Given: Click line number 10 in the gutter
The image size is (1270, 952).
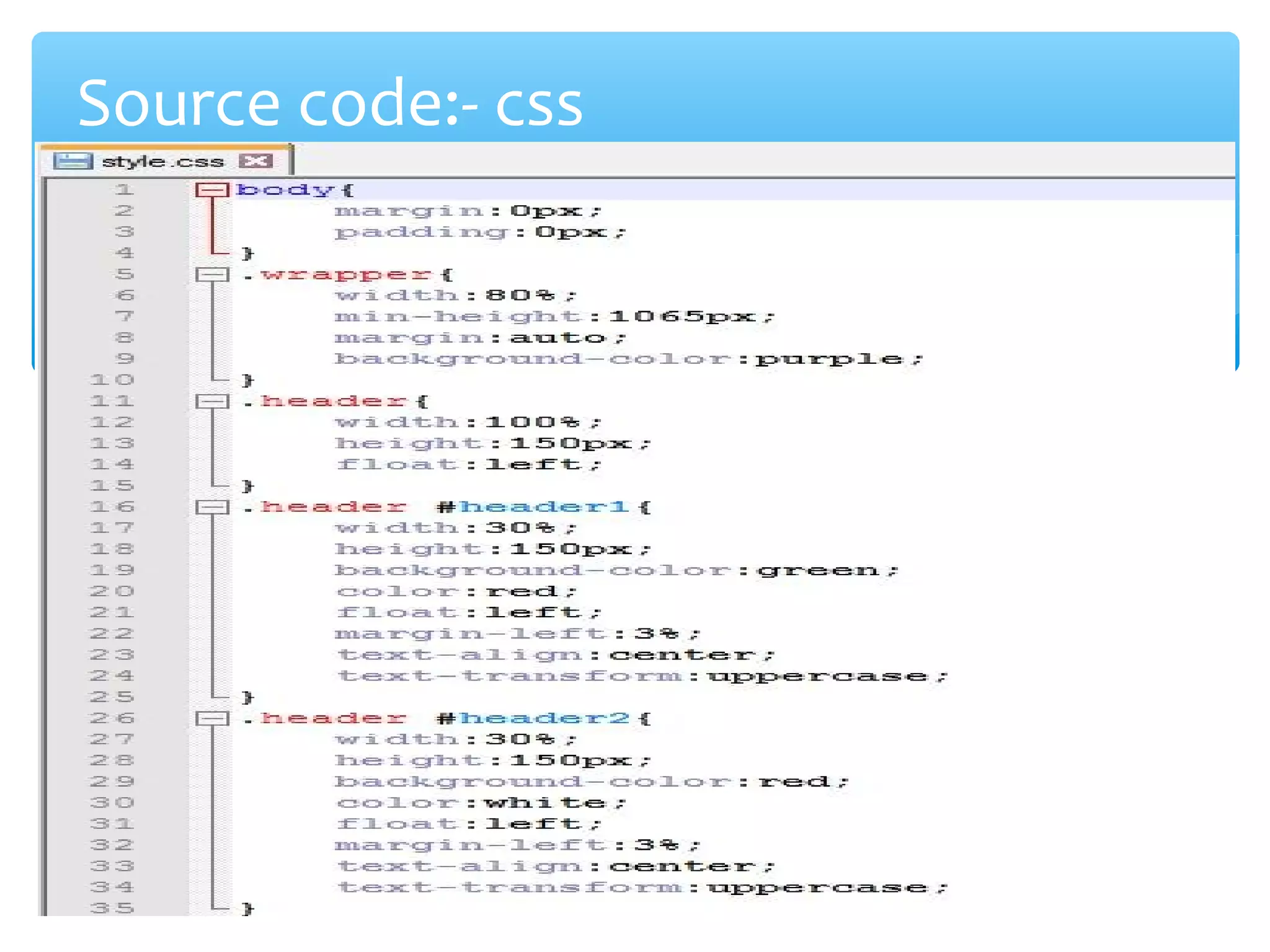Looking at the screenshot, I should (x=112, y=380).
